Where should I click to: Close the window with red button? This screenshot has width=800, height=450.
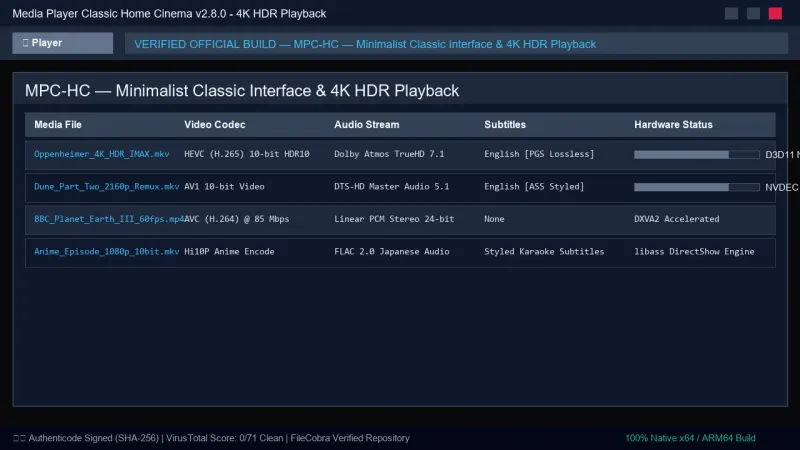[776, 14]
